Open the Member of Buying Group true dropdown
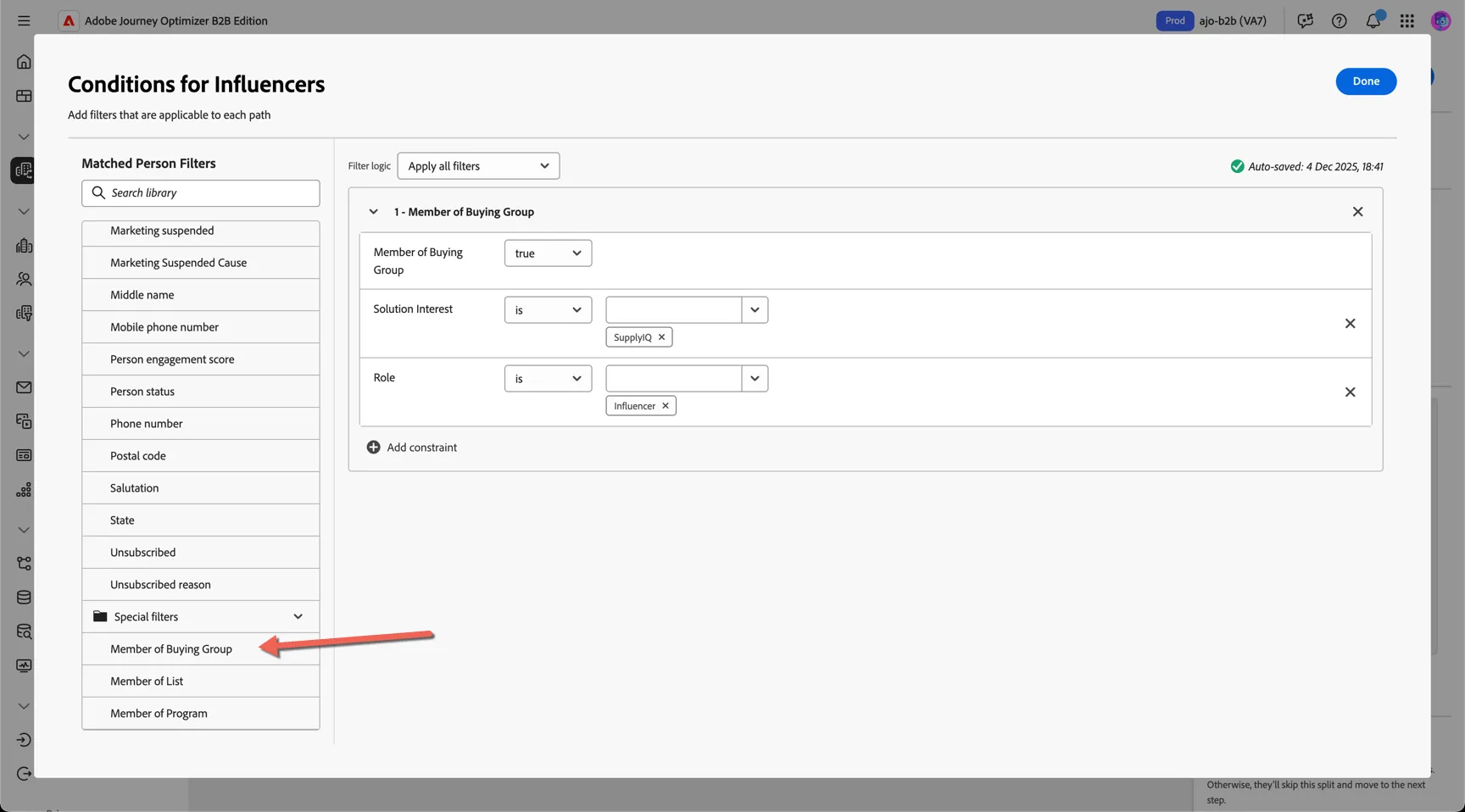 [x=548, y=253]
